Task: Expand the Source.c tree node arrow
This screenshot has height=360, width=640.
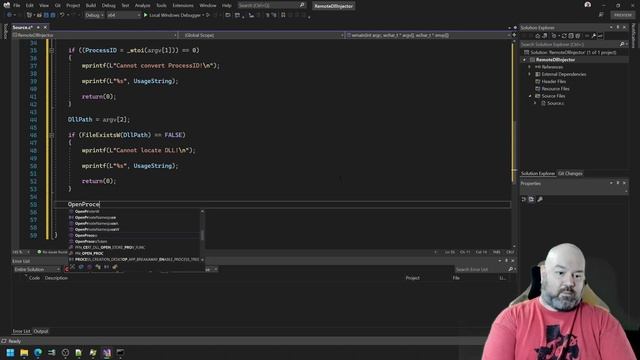Action: click(535, 103)
